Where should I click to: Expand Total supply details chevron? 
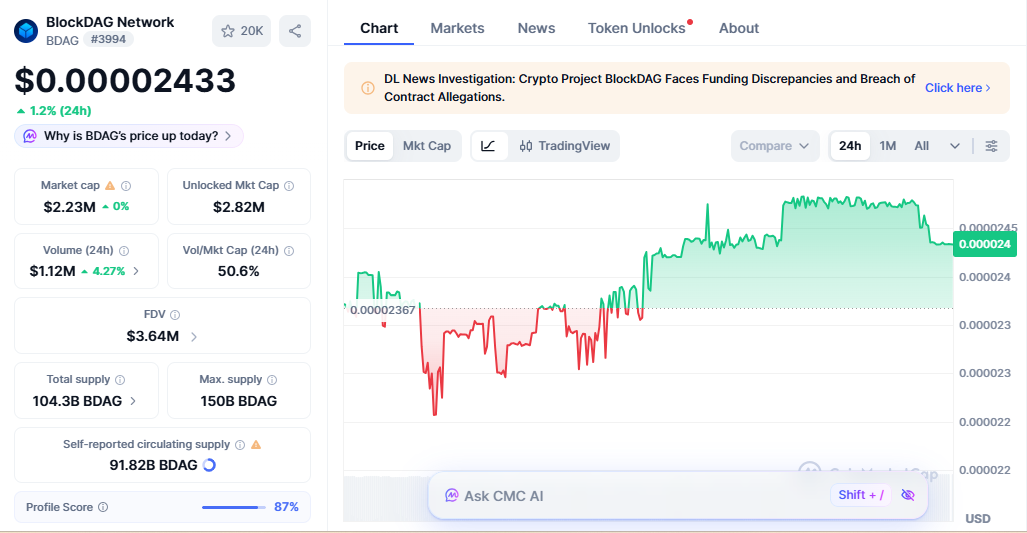coord(133,401)
